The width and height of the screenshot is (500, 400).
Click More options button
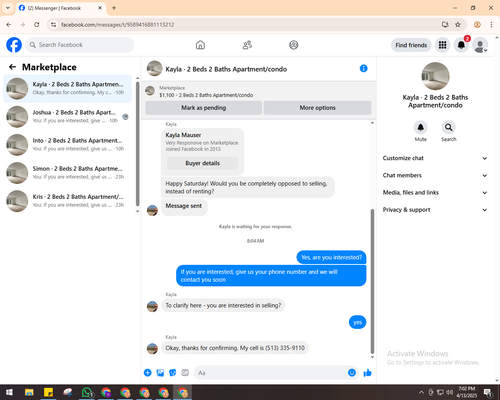(317, 108)
